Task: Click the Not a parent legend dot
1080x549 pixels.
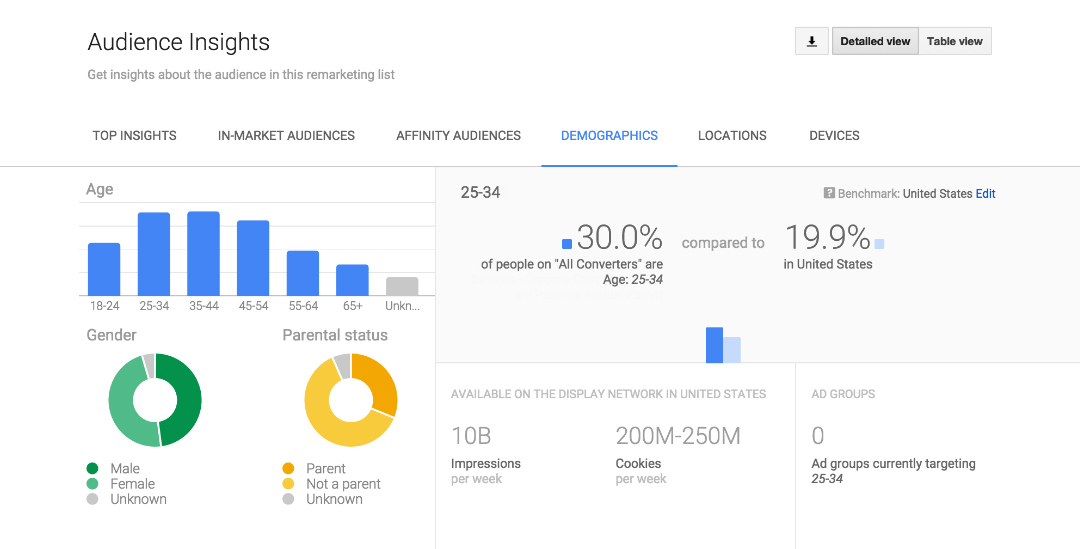Action: (289, 484)
